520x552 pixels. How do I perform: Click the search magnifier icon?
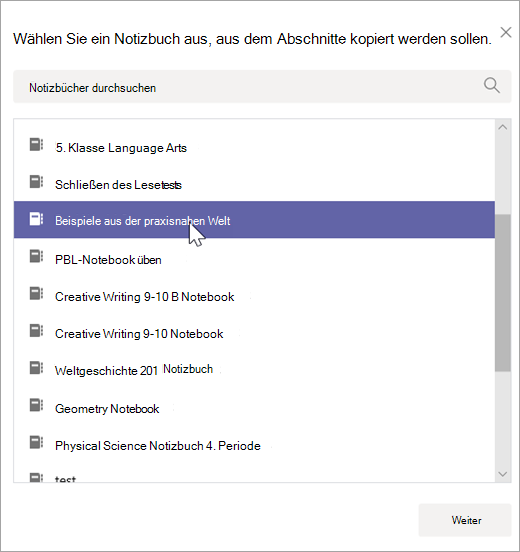click(x=491, y=86)
